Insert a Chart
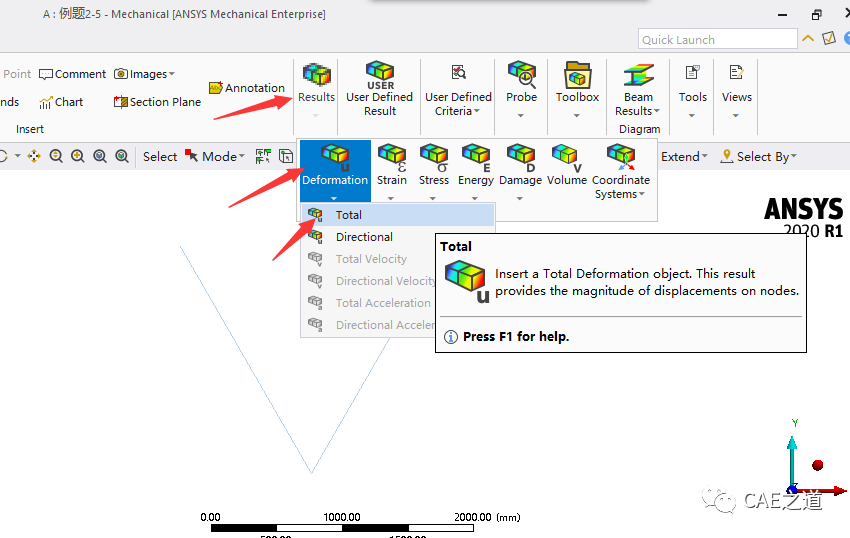Viewport: 850px width, 538px height. pyautogui.click(x=61, y=102)
